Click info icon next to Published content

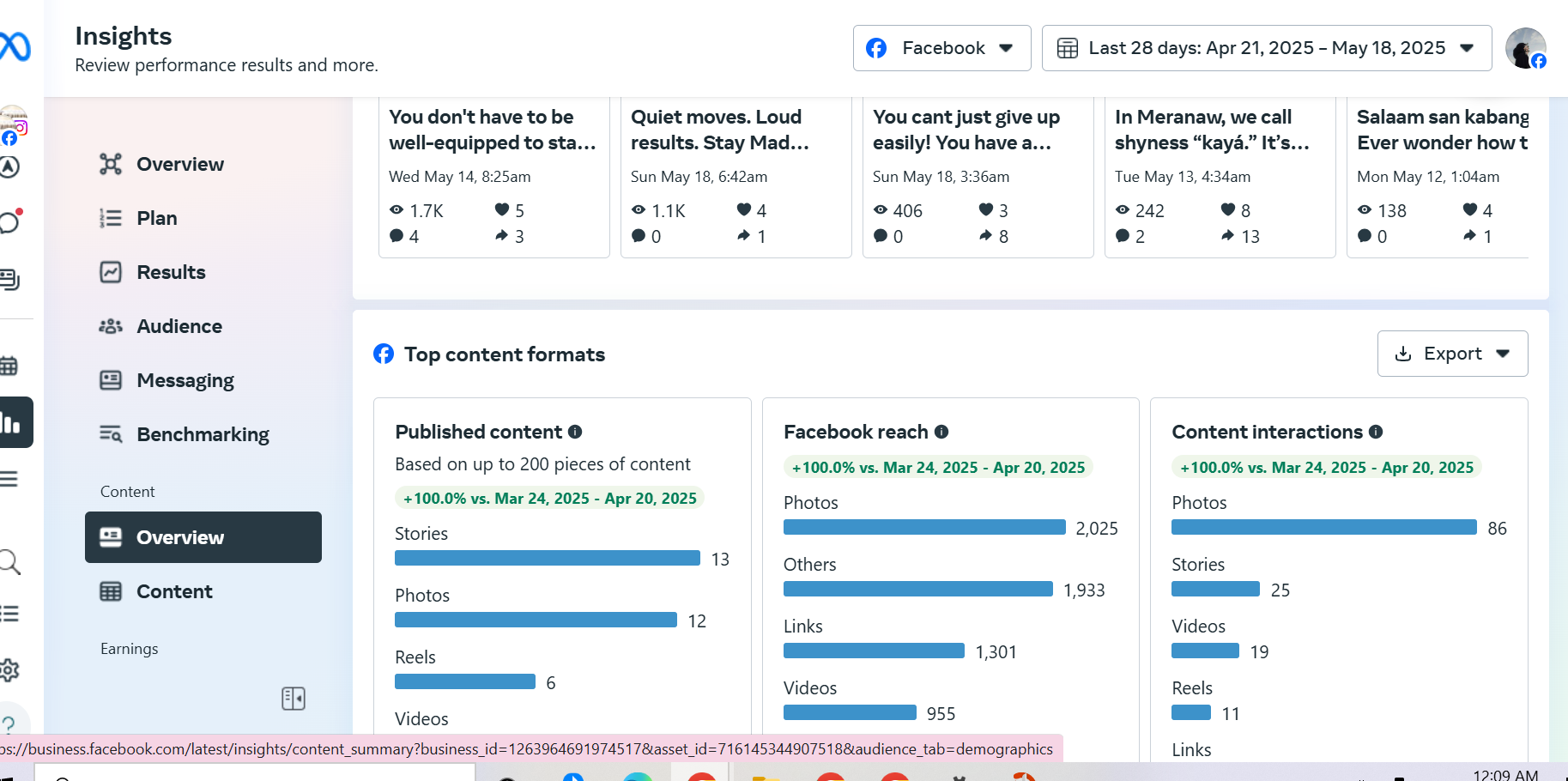575,432
